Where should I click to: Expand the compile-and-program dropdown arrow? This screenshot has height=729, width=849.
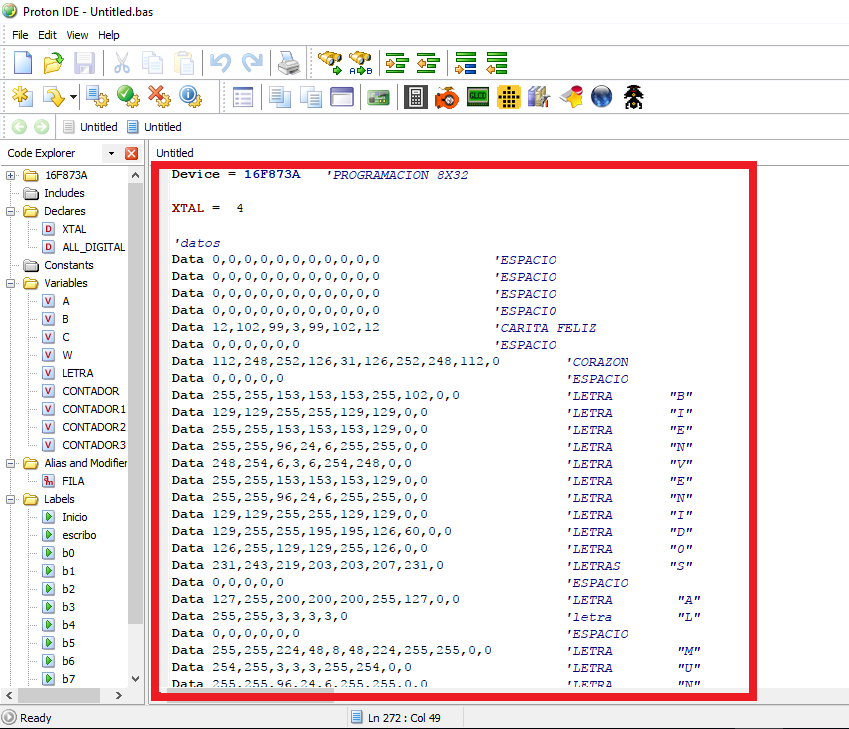72,97
